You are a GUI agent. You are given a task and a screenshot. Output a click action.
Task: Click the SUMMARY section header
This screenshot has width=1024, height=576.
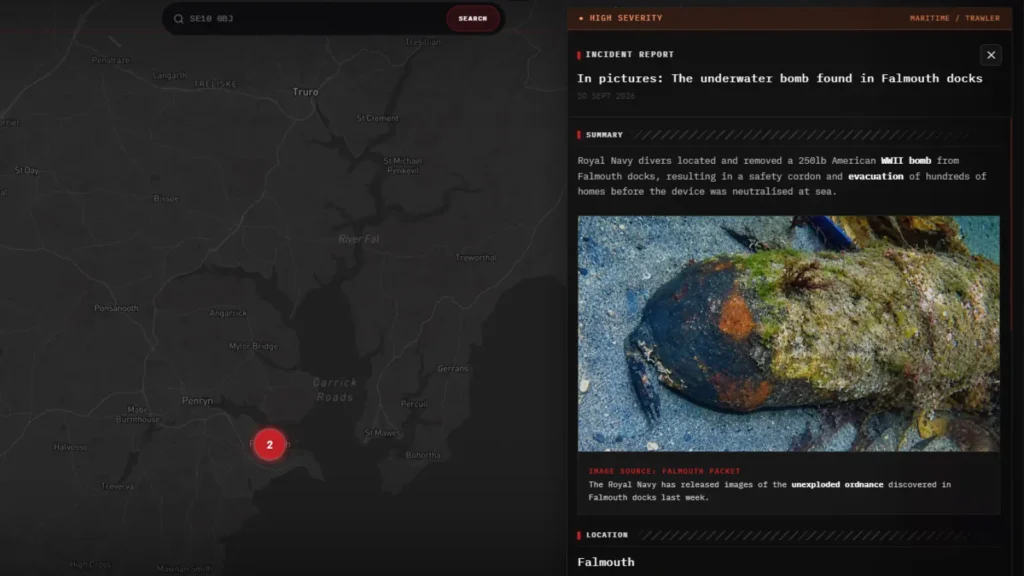pyautogui.click(x=604, y=135)
